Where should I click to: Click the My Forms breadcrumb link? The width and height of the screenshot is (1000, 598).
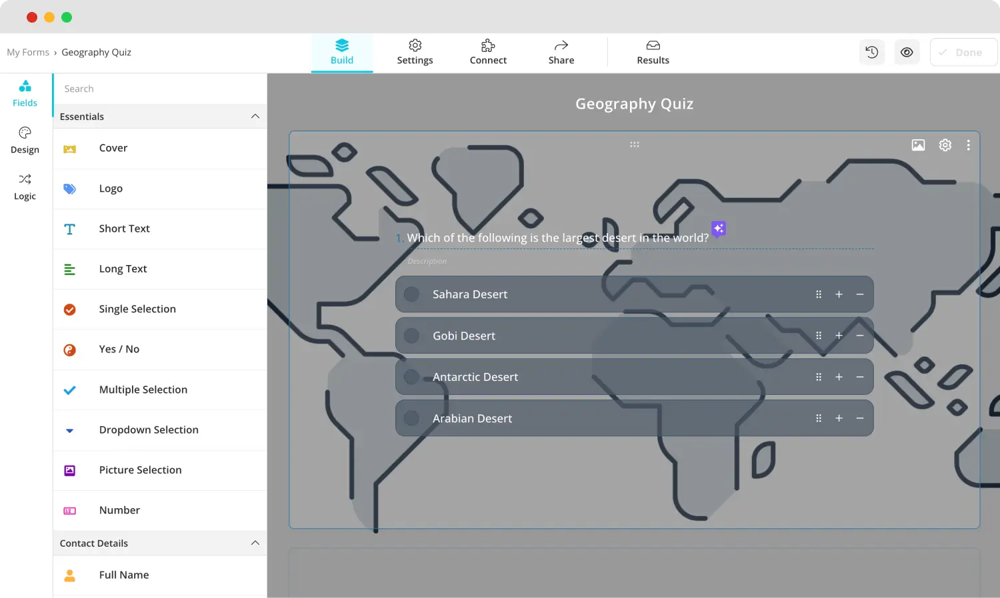point(28,52)
